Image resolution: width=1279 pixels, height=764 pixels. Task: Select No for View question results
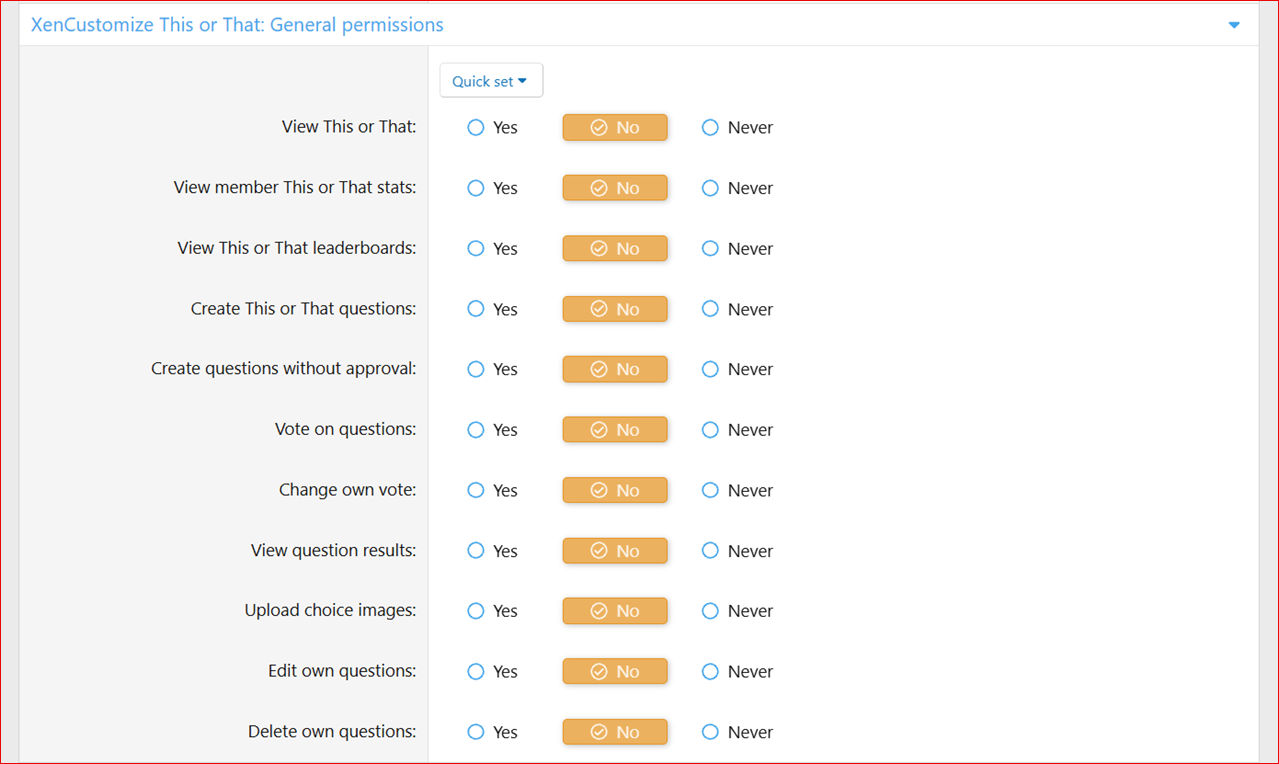point(615,551)
